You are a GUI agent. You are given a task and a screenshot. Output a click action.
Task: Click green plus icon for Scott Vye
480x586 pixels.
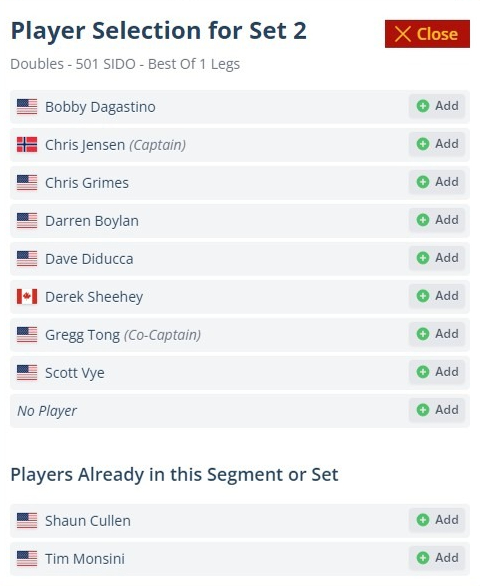423,372
